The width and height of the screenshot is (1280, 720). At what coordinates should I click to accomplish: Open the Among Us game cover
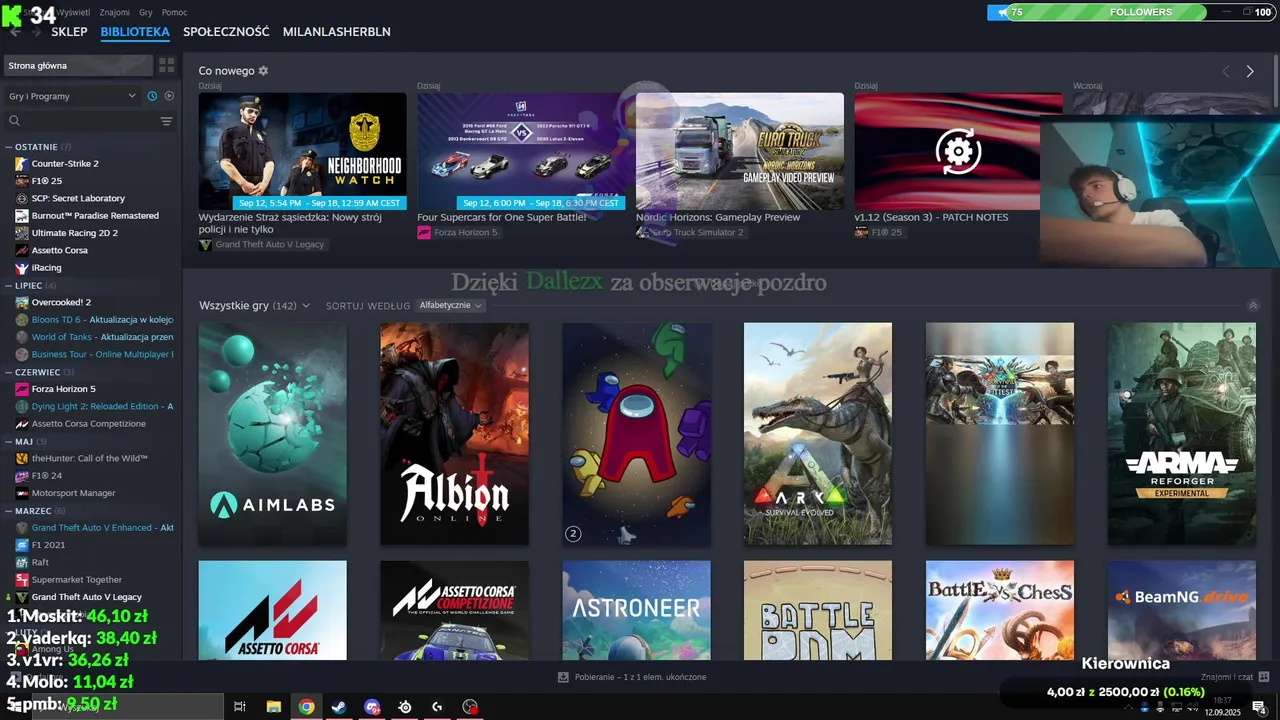pos(636,433)
